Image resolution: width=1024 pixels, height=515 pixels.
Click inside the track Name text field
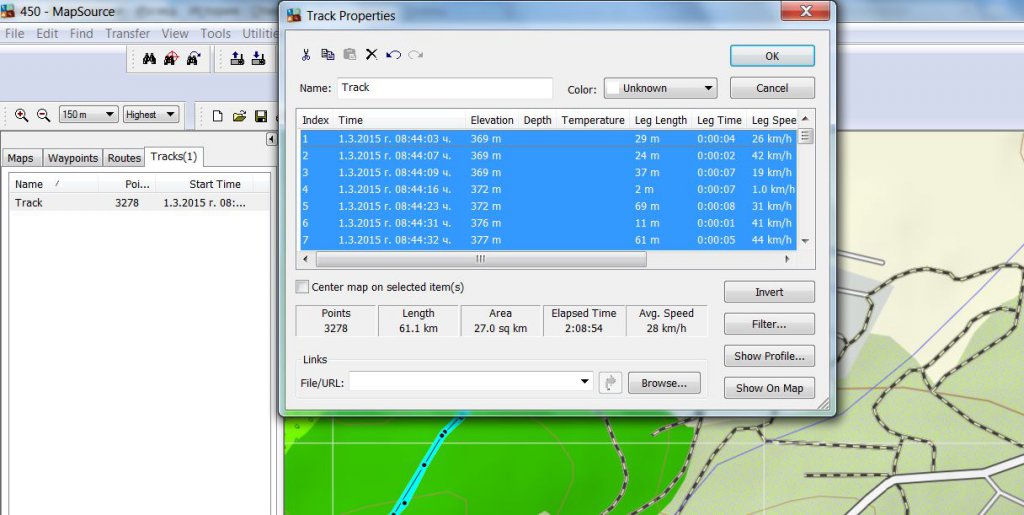click(x=445, y=88)
